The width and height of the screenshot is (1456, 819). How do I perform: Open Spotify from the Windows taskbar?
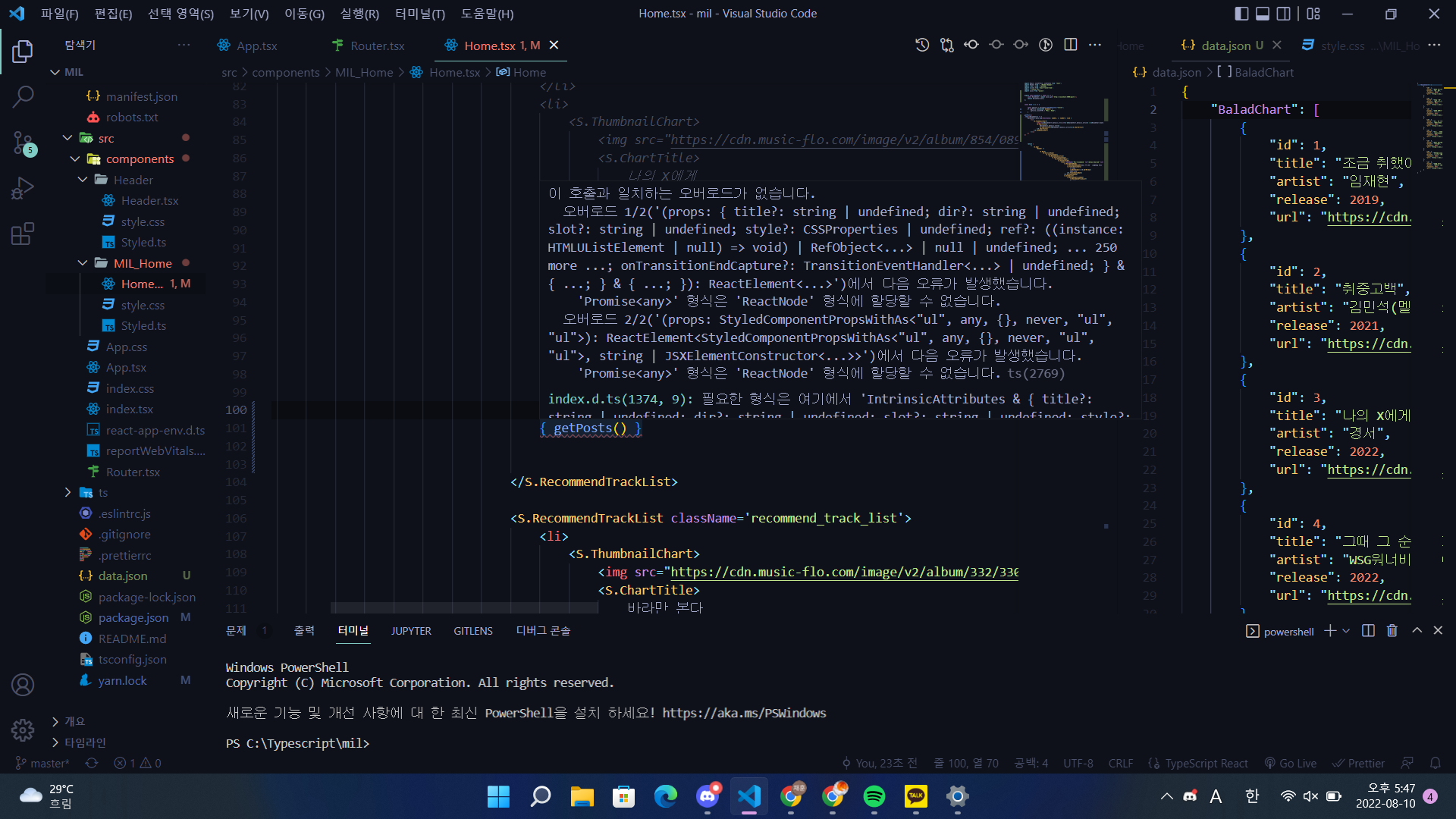(874, 796)
